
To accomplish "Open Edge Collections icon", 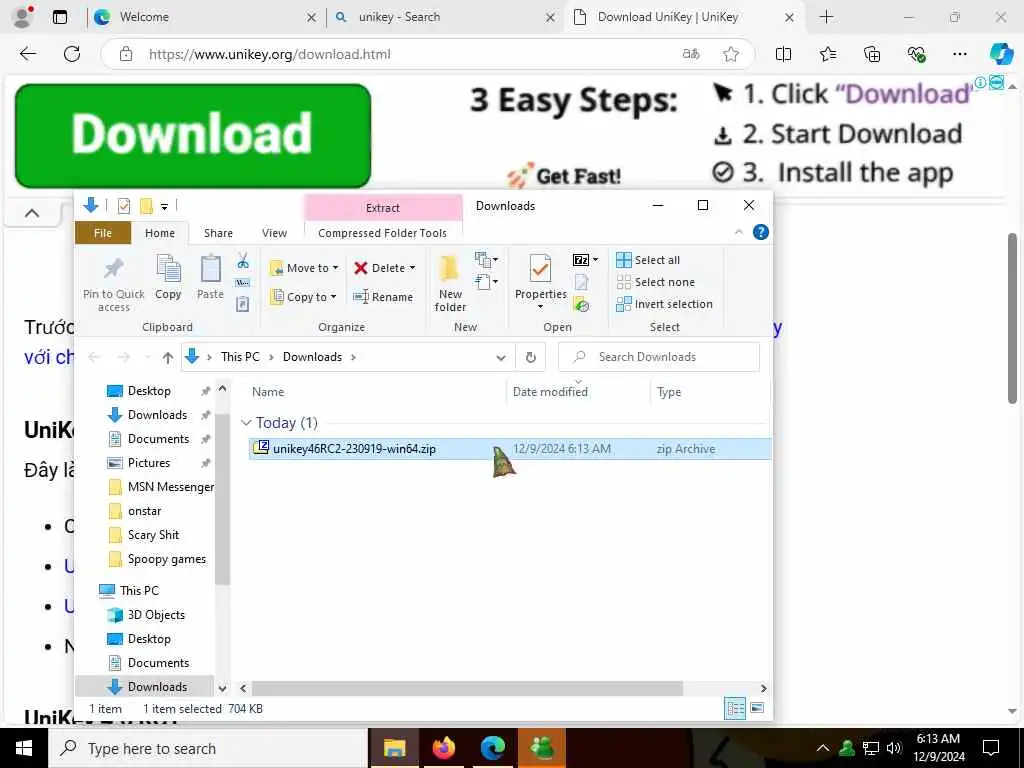I will (x=872, y=54).
